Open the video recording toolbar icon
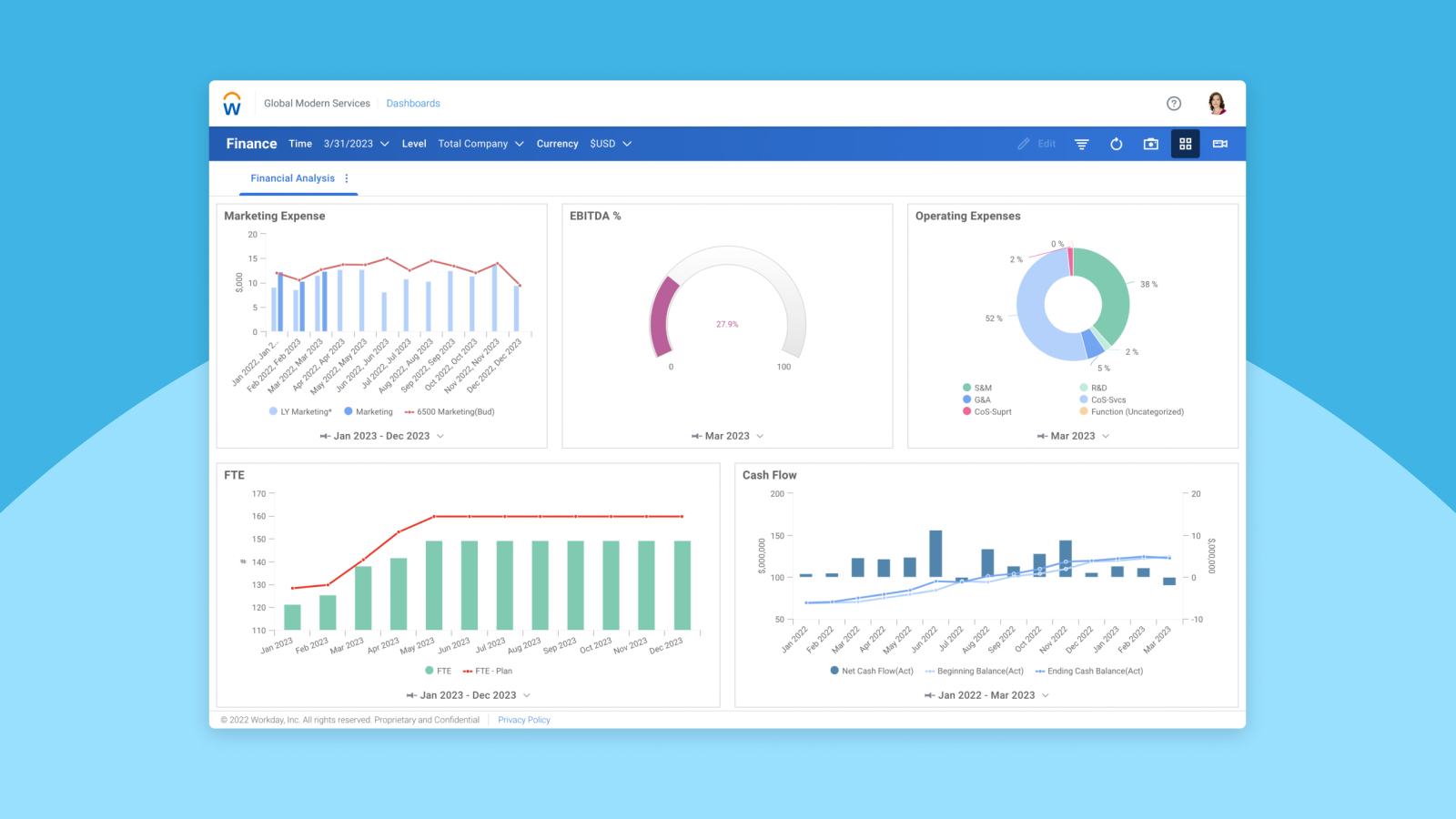The width and height of the screenshot is (1456, 819). 1219,144
